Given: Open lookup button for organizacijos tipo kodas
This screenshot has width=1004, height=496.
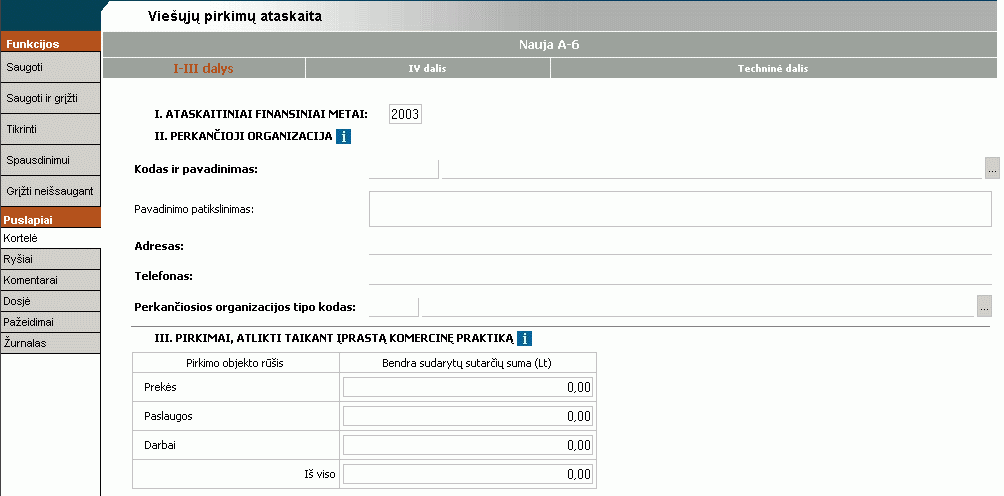Looking at the screenshot, I should [x=985, y=307].
